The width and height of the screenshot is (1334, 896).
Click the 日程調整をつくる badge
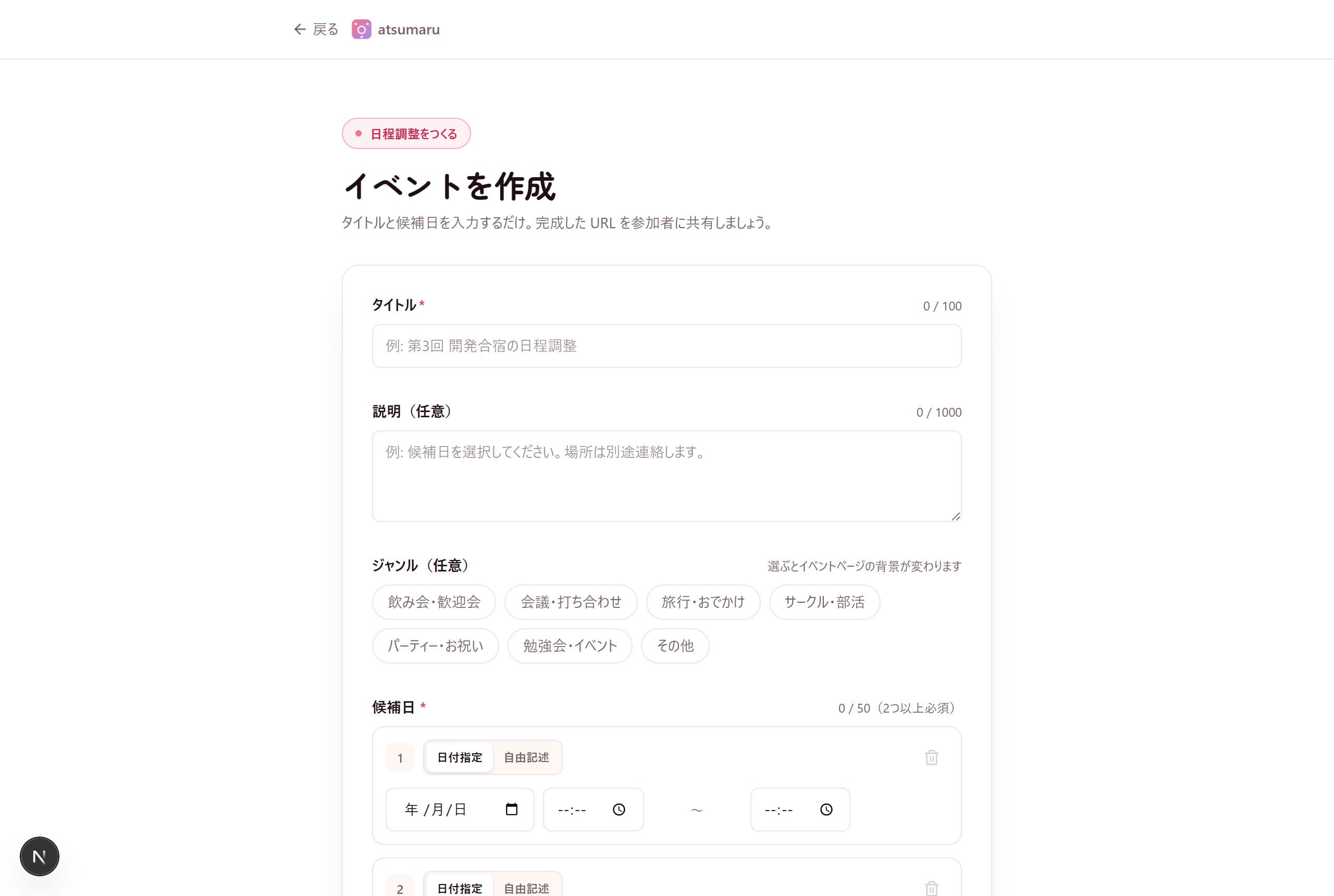pyautogui.click(x=406, y=134)
